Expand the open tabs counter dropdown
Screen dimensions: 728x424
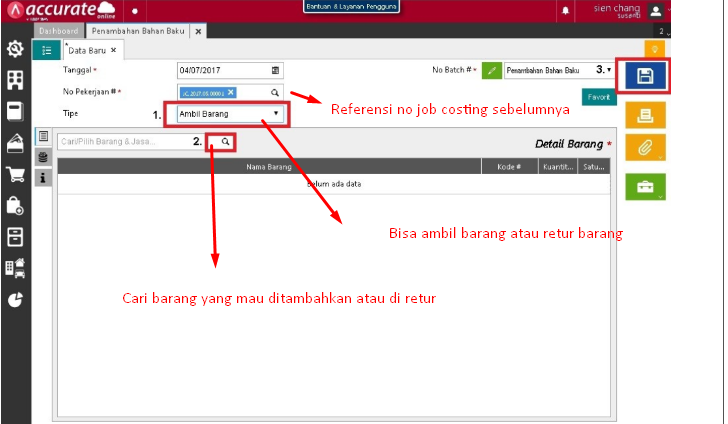click(664, 31)
